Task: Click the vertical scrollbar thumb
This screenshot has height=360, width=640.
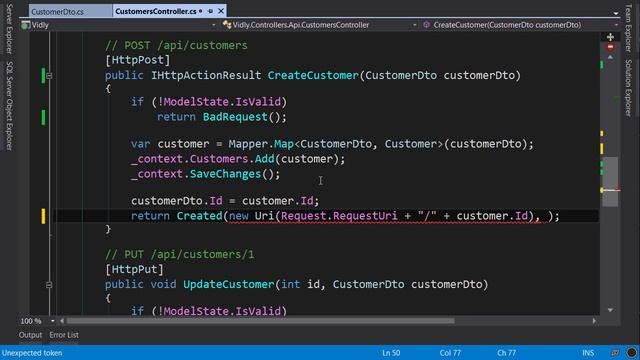Action: (x=610, y=182)
